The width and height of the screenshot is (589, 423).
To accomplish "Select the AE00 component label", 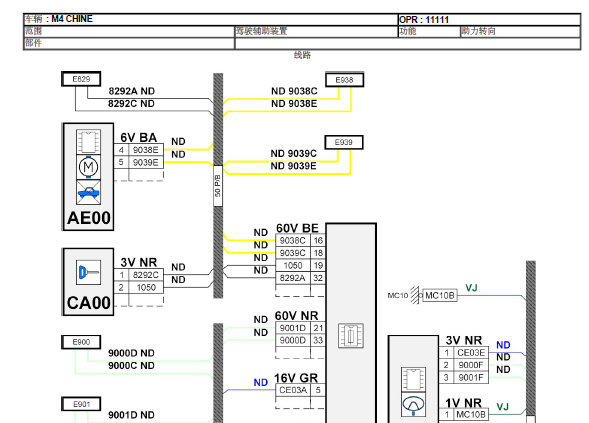I will (89, 218).
